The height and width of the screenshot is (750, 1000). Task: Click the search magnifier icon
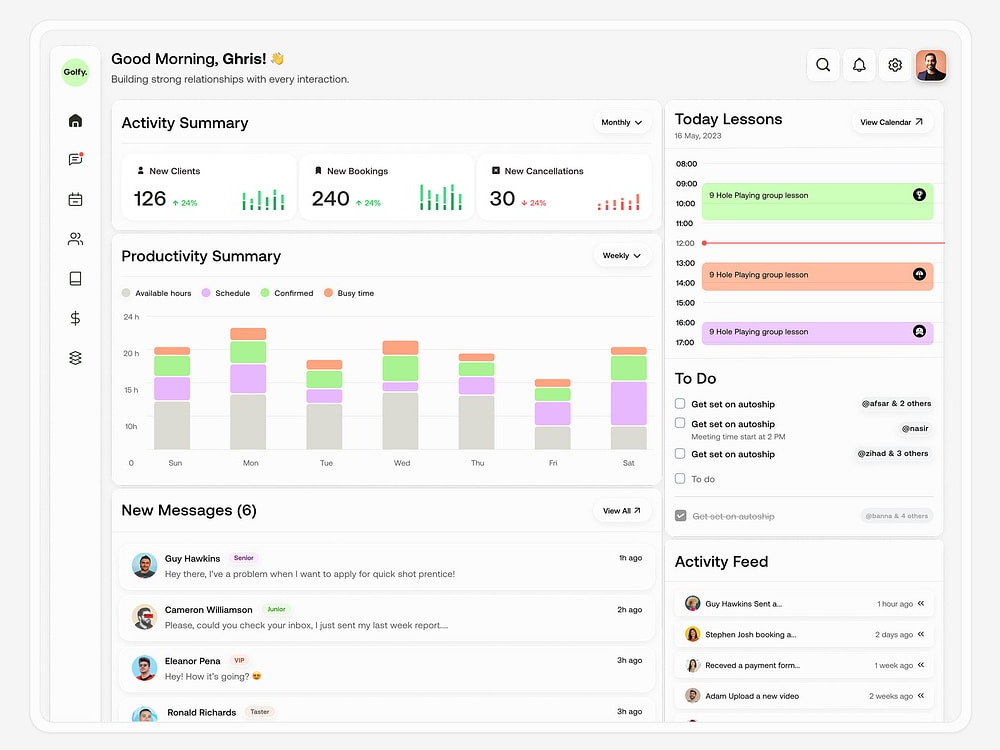point(823,65)
